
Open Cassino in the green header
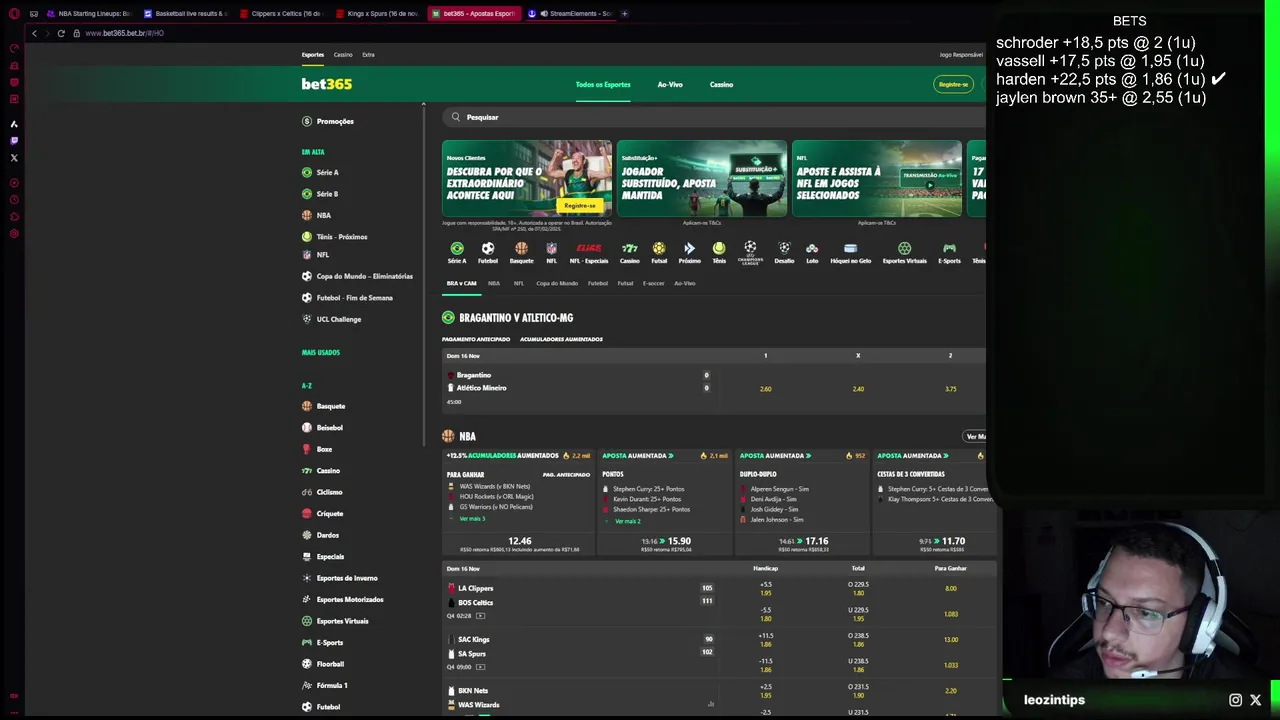pos(721,85)
